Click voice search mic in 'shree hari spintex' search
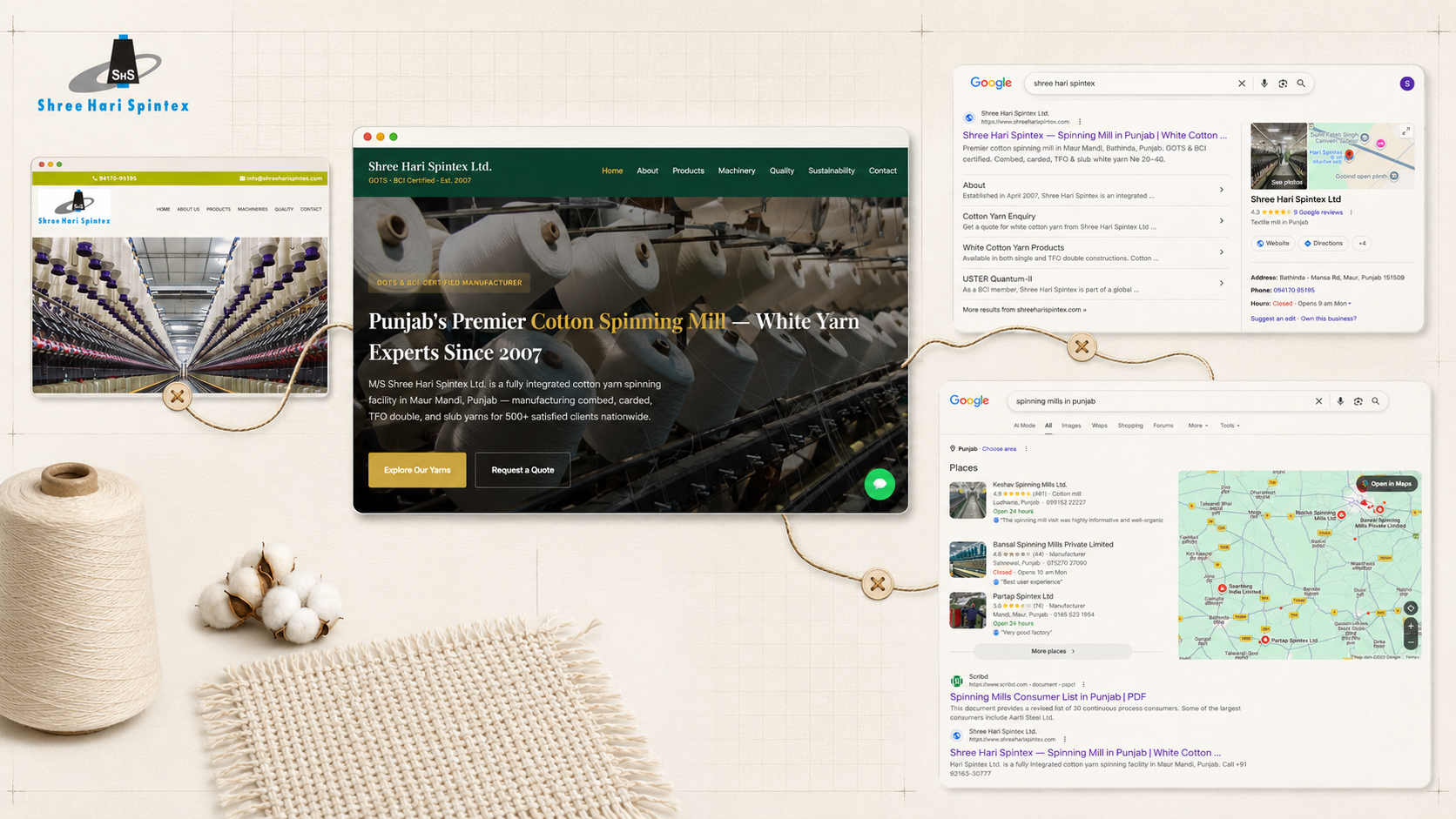The width and height of the screenshot is (1456, 819). tap(1264, 84)
